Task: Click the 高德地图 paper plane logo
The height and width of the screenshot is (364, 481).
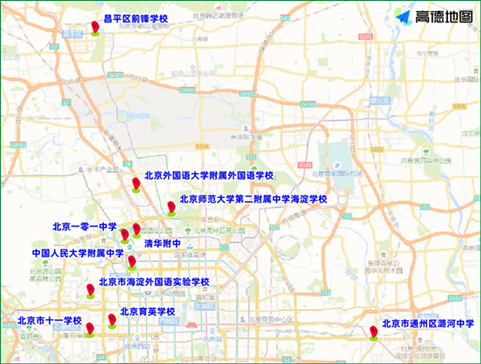Action: [x=403, y=17]
